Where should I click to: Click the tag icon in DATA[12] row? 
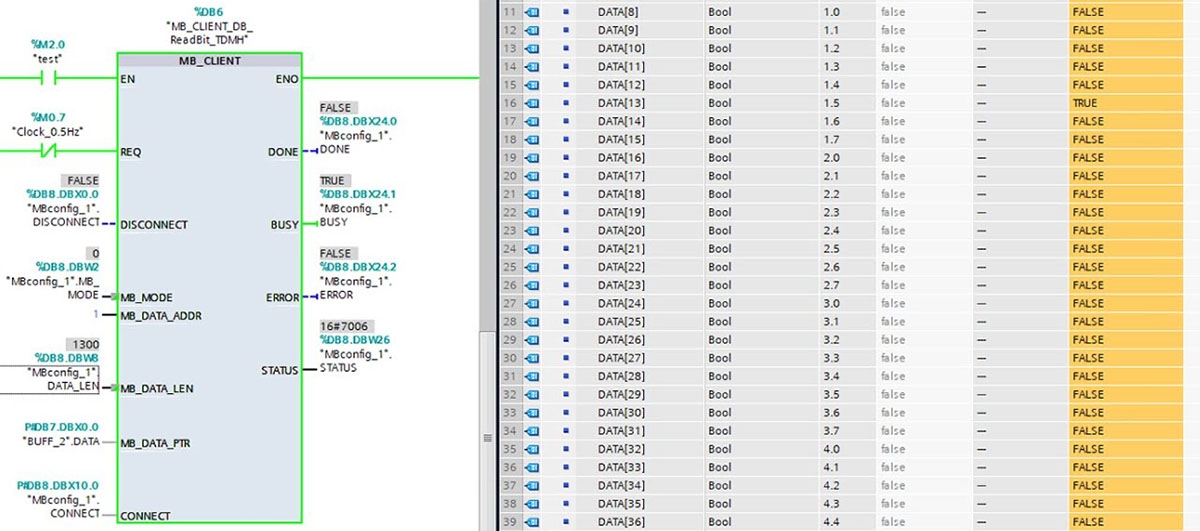532,84
